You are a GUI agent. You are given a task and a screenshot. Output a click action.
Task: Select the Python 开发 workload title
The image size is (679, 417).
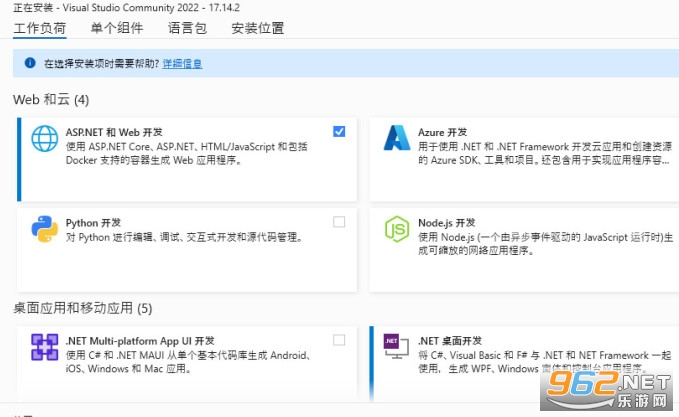click(x=93, y=223)
